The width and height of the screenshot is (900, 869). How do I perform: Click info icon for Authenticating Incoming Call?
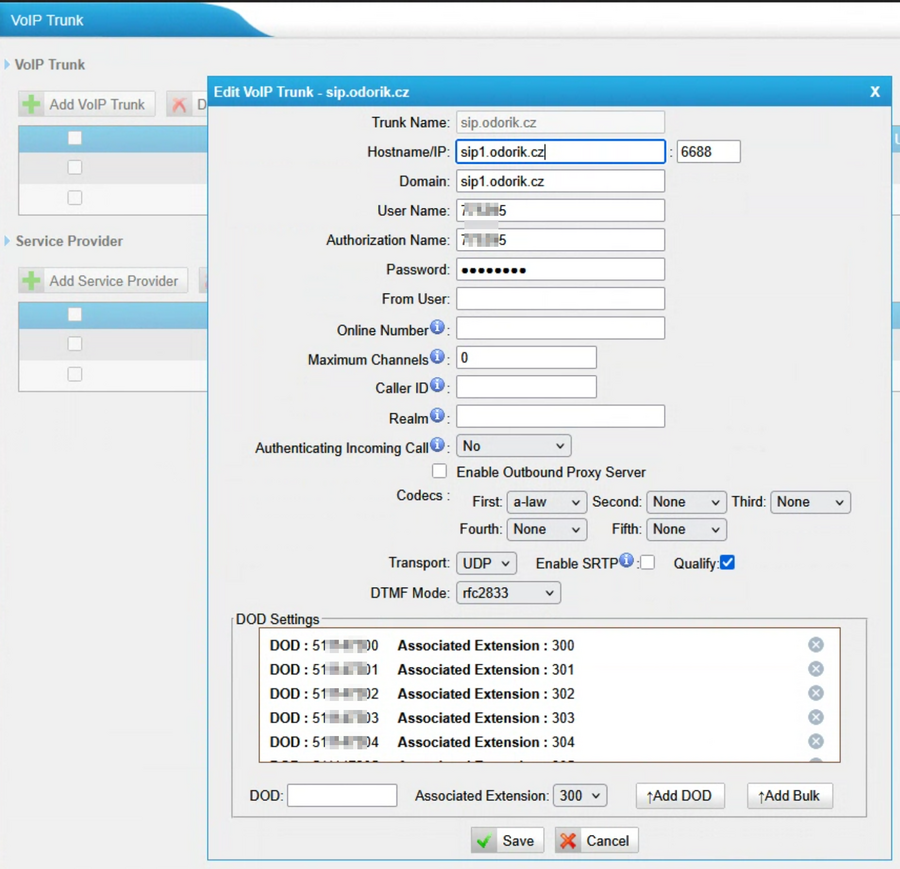pyautogui.click(x=437, y=446)
